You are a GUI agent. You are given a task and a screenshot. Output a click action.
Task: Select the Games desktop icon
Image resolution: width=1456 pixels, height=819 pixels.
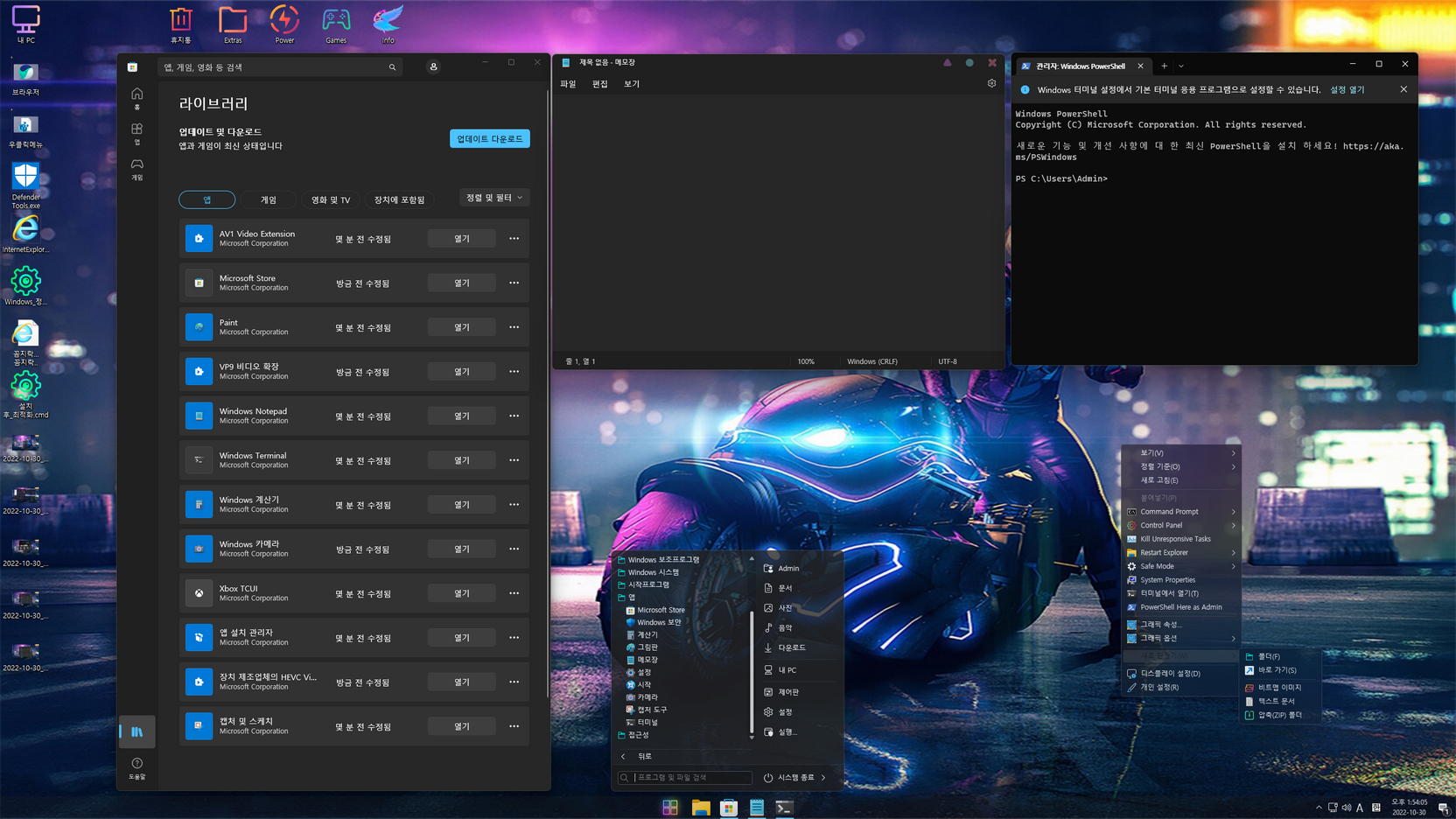pos(336,24)
